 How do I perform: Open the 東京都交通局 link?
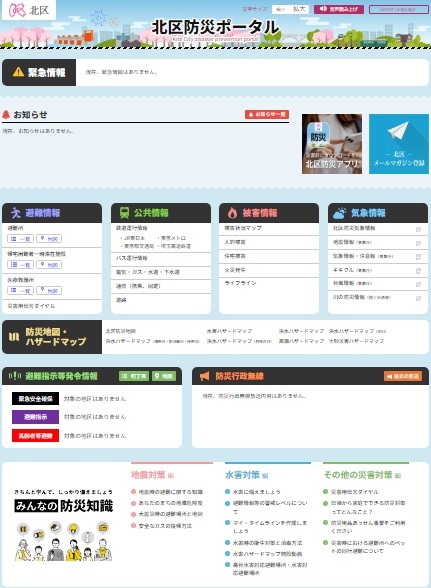[x=139, y=246]
